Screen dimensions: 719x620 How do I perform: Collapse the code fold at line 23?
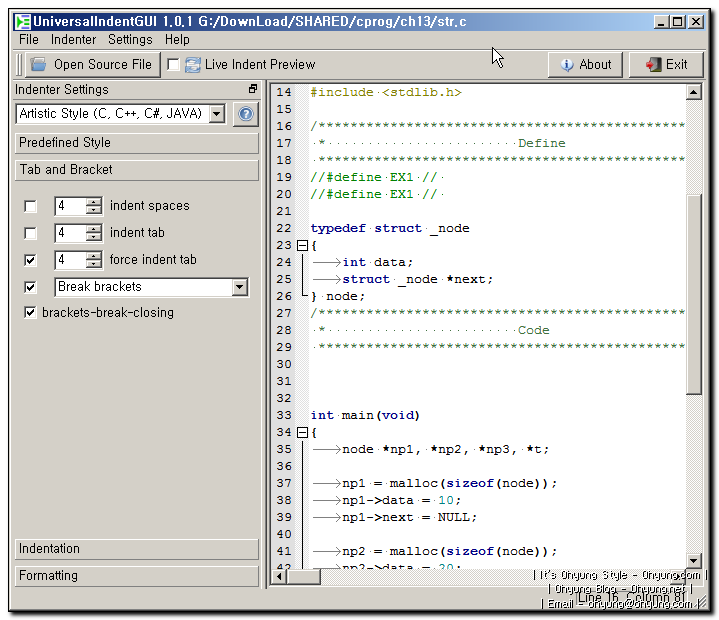(x=301, y=245)
